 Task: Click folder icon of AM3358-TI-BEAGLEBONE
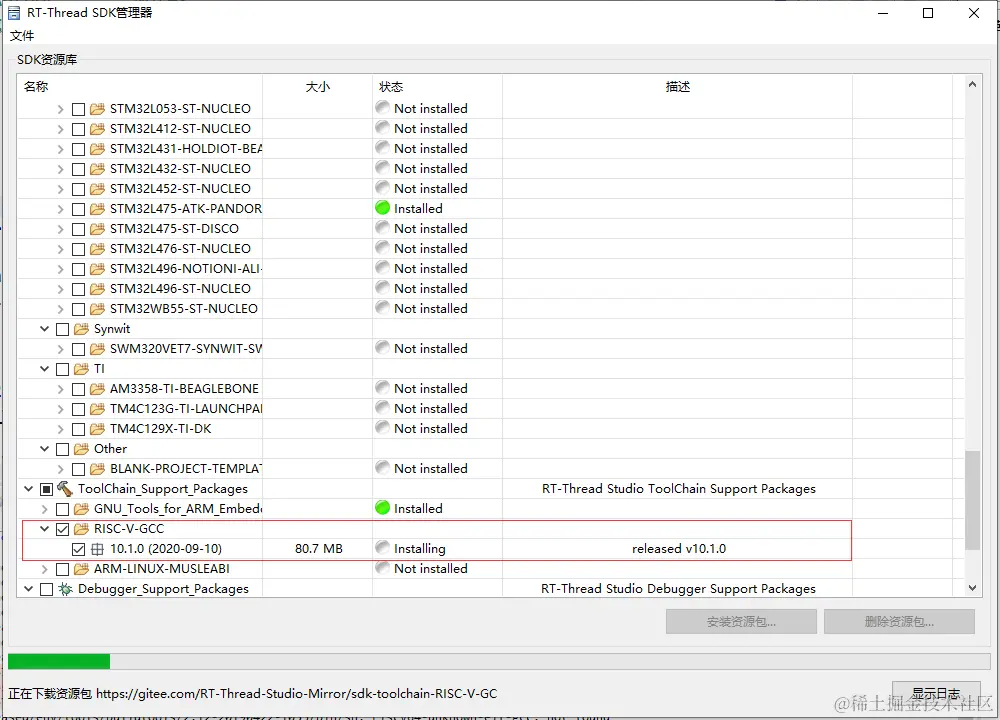click(97, 389)
